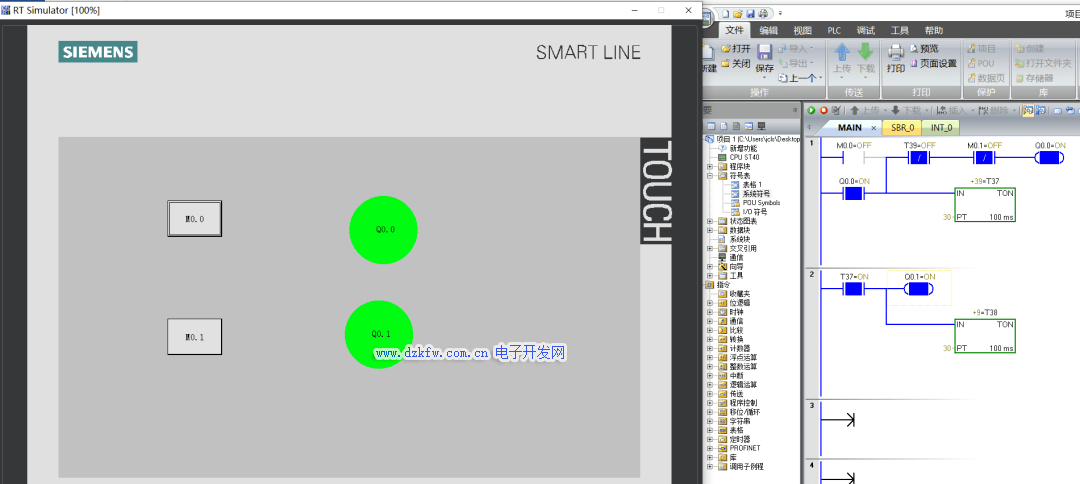Viewport: 1080px width, 484px height.
Task: Collapse the 符号表 tree node
Action: coord(710,175)
